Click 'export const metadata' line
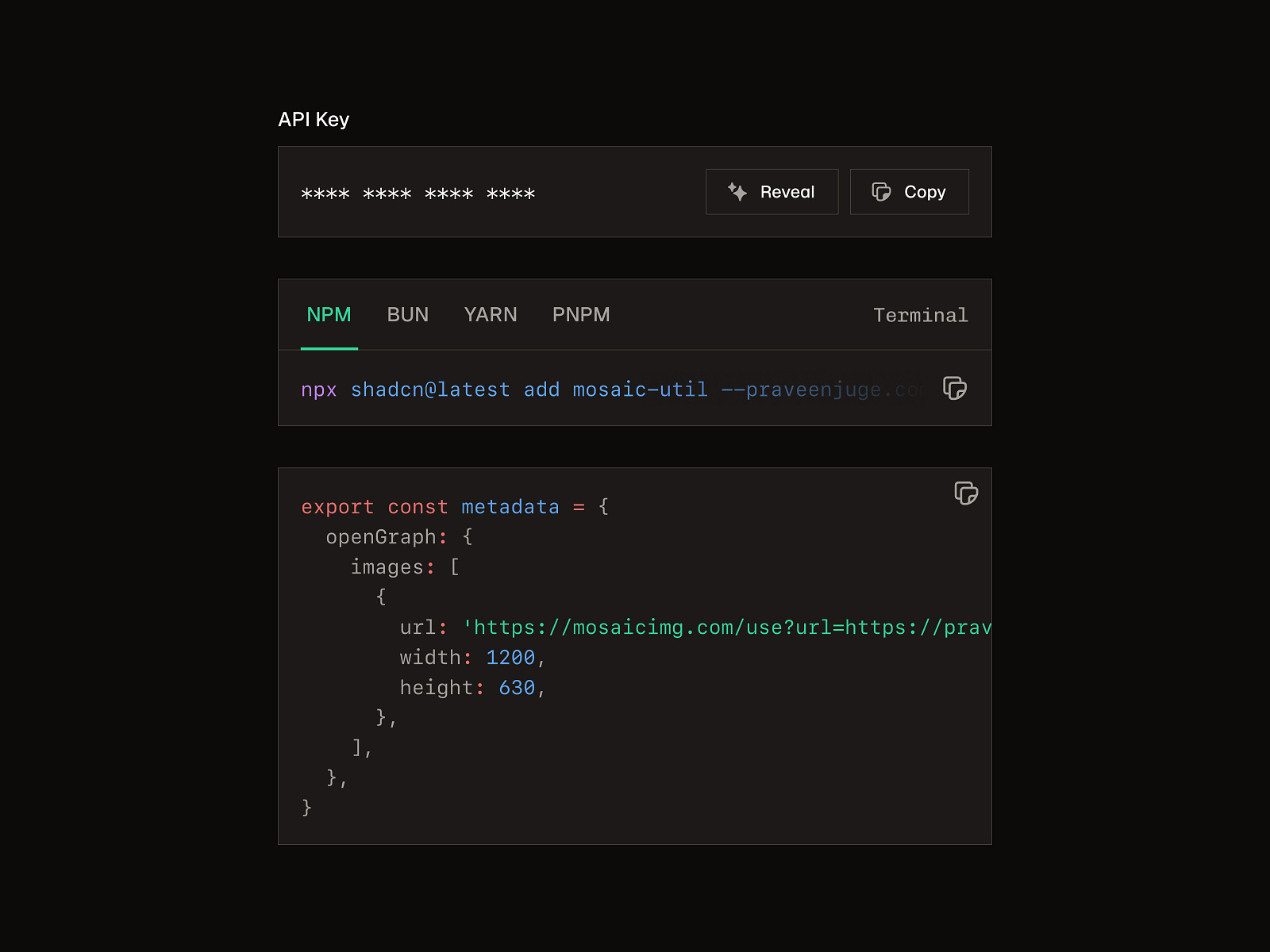 click(455, 507)
